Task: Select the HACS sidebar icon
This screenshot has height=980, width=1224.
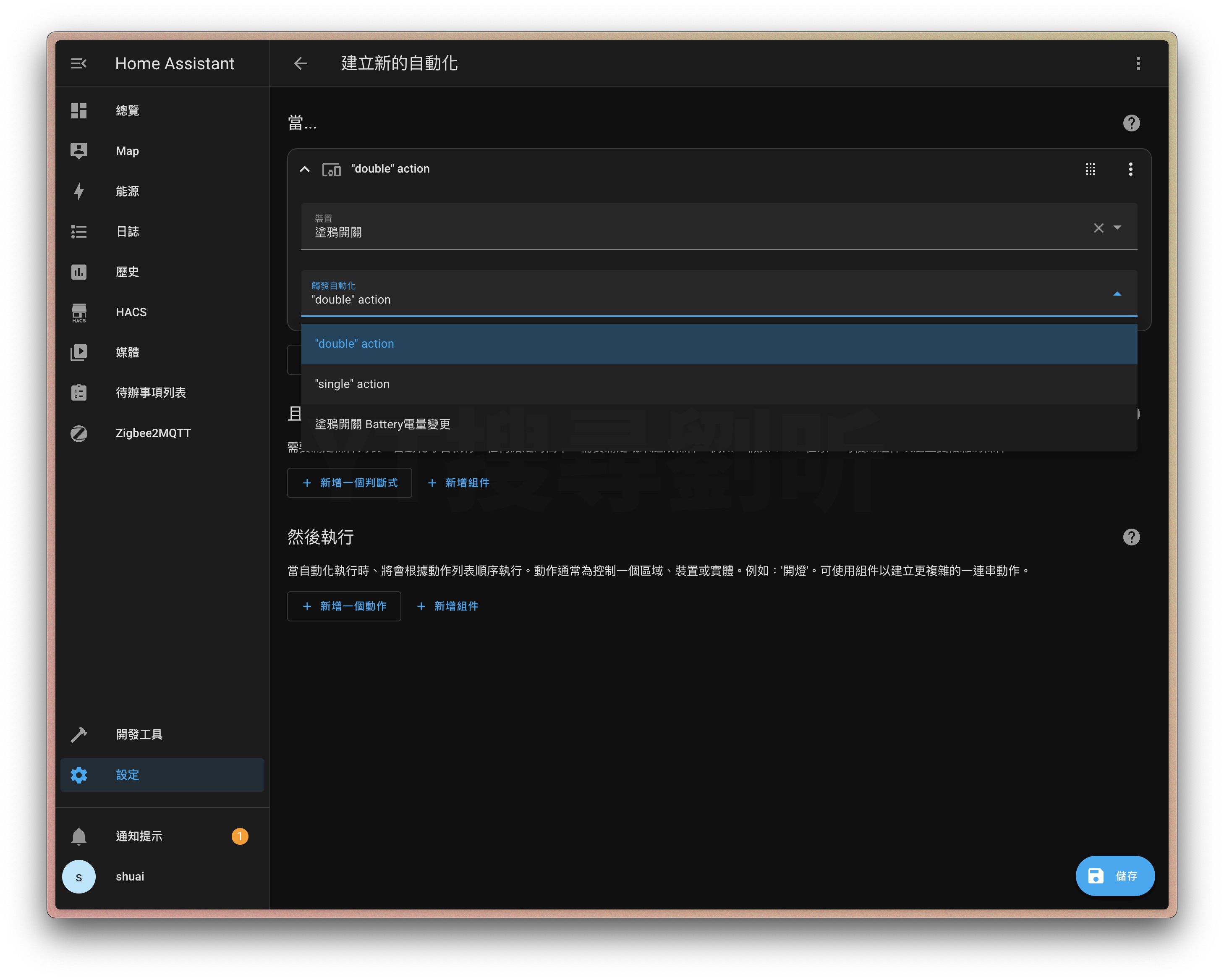Action: click(79, 312)
